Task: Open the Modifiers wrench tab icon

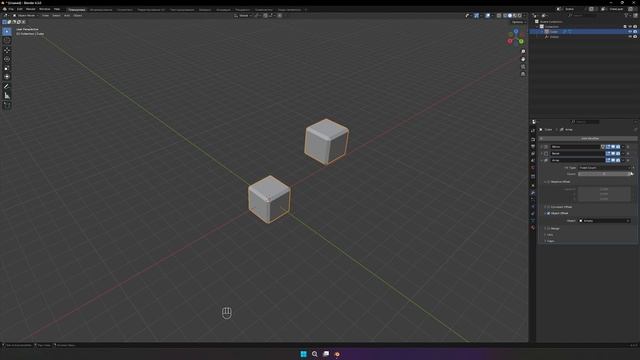Action: coord(533,193)
